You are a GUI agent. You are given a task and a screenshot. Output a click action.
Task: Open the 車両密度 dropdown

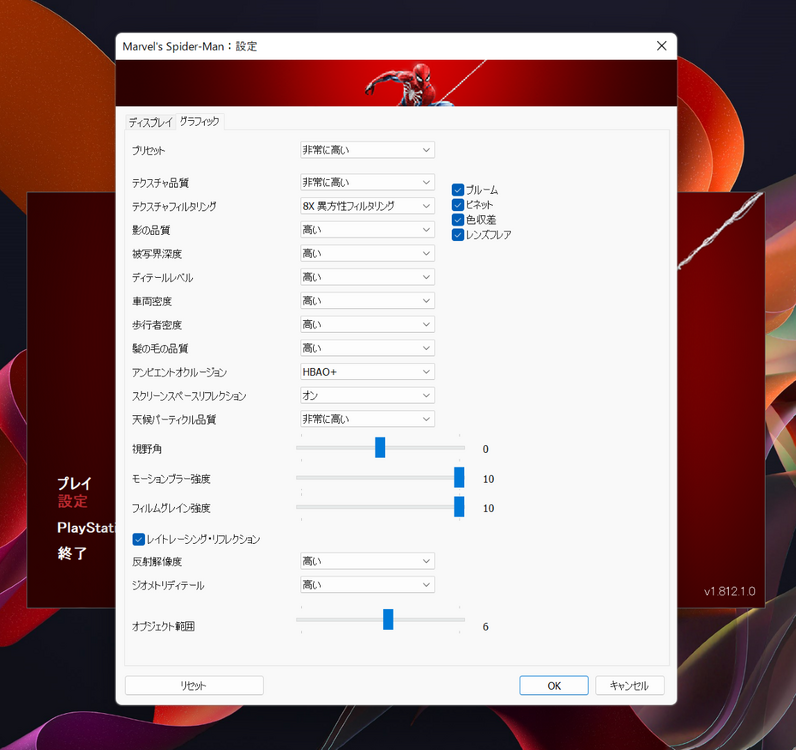pos(367,301)
